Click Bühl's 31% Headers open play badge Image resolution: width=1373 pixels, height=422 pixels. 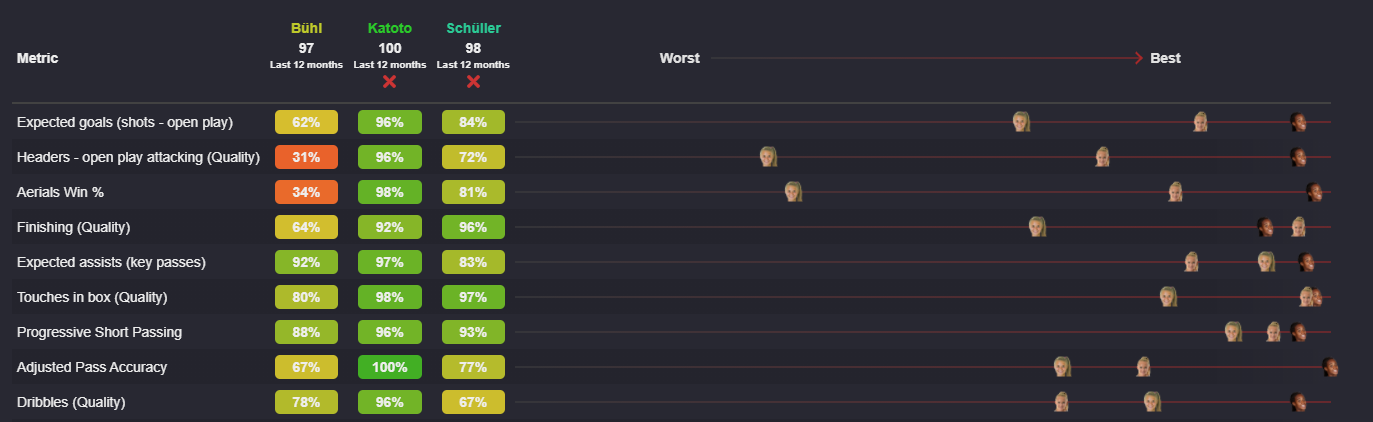(x=306, y=157)
